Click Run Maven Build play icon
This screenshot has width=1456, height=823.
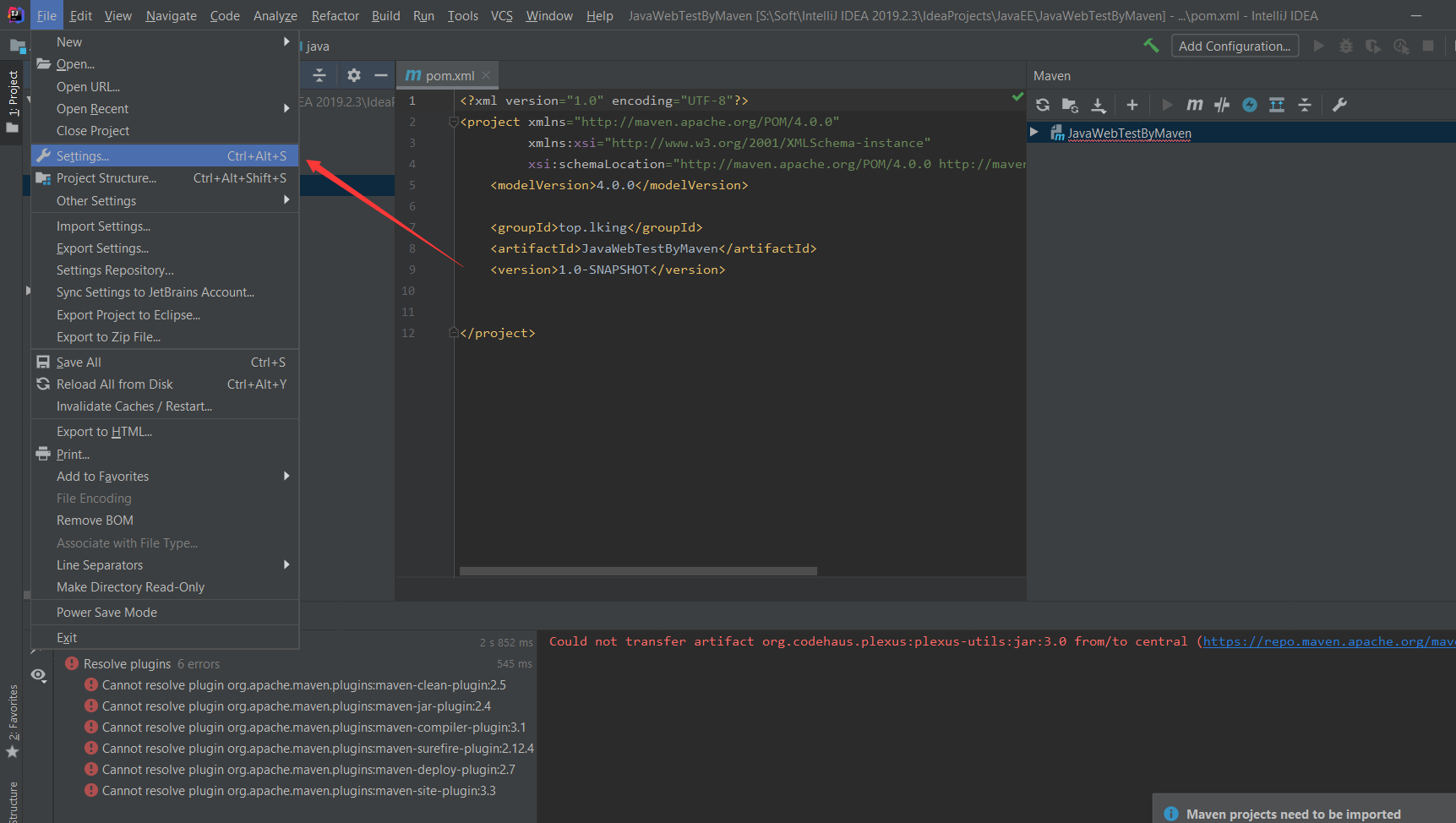pos(1167,105)
